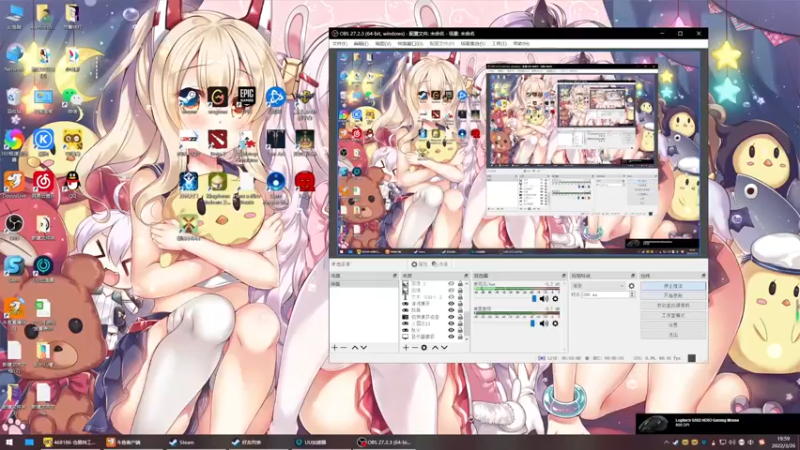Show the 图像 2 source with its eye icon
The width and height of the screenshot is (800, 450).
pyautogui.click(x=452, y=284)
